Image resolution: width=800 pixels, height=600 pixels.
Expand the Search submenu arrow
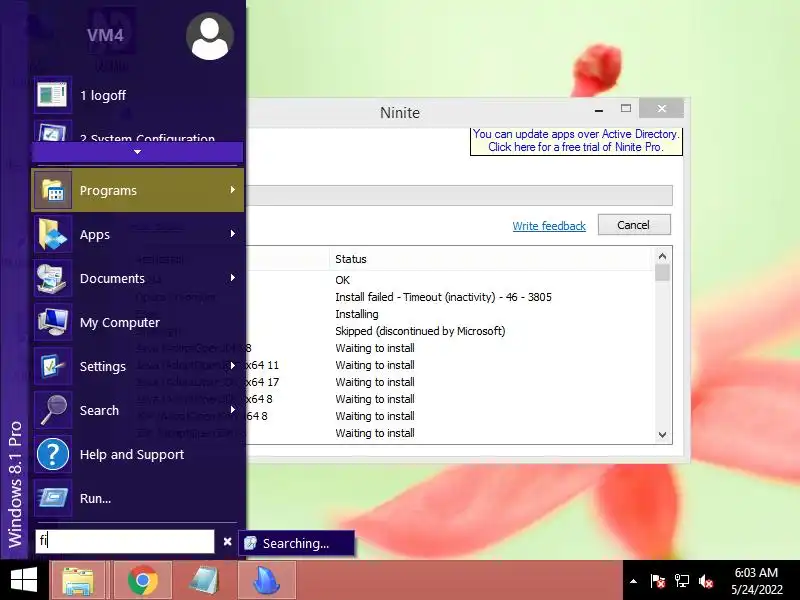[x=233, y=410]
